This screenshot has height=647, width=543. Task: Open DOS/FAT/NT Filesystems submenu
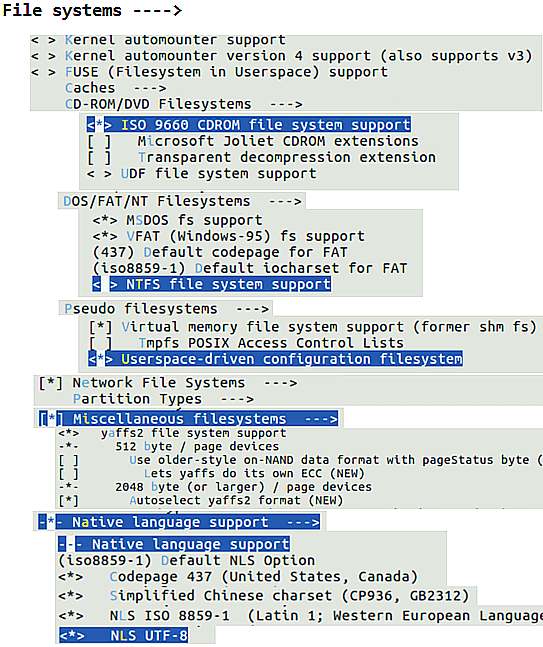pos(182,201)
